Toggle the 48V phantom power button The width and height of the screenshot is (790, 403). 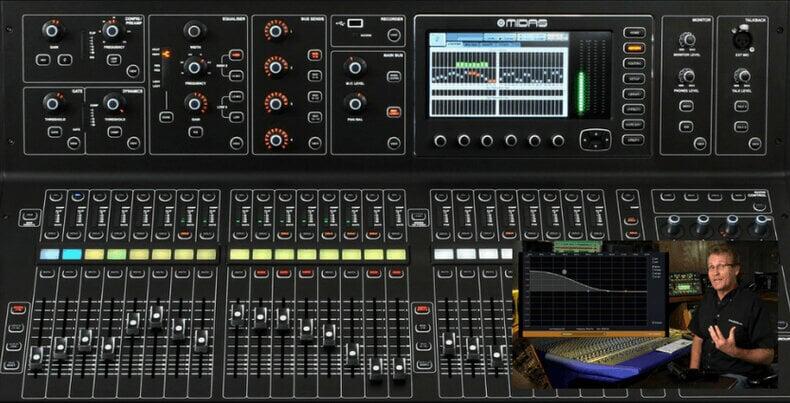click(x=41, y=60)
